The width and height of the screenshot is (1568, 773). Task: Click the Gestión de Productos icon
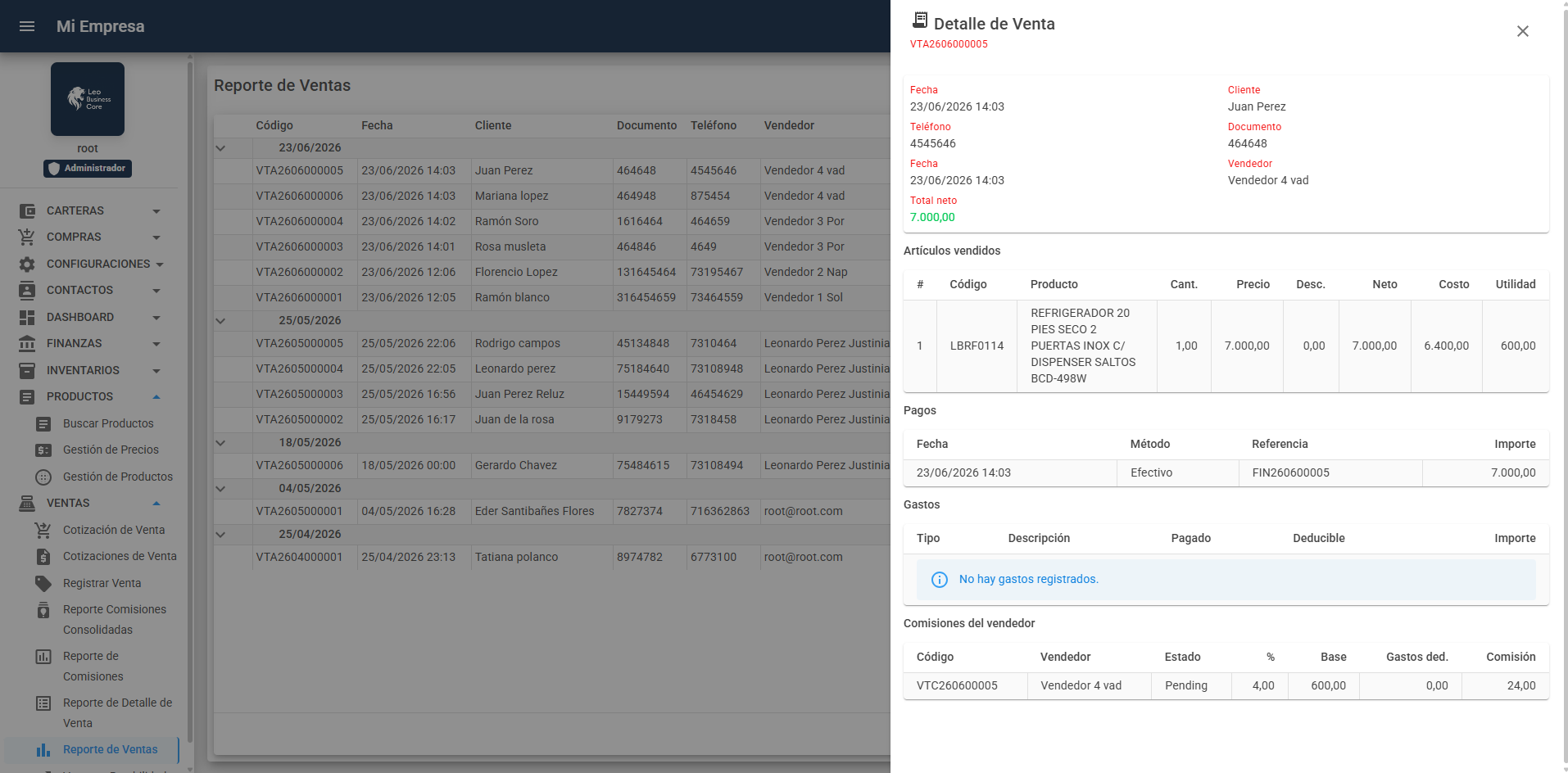click(43, 477)
